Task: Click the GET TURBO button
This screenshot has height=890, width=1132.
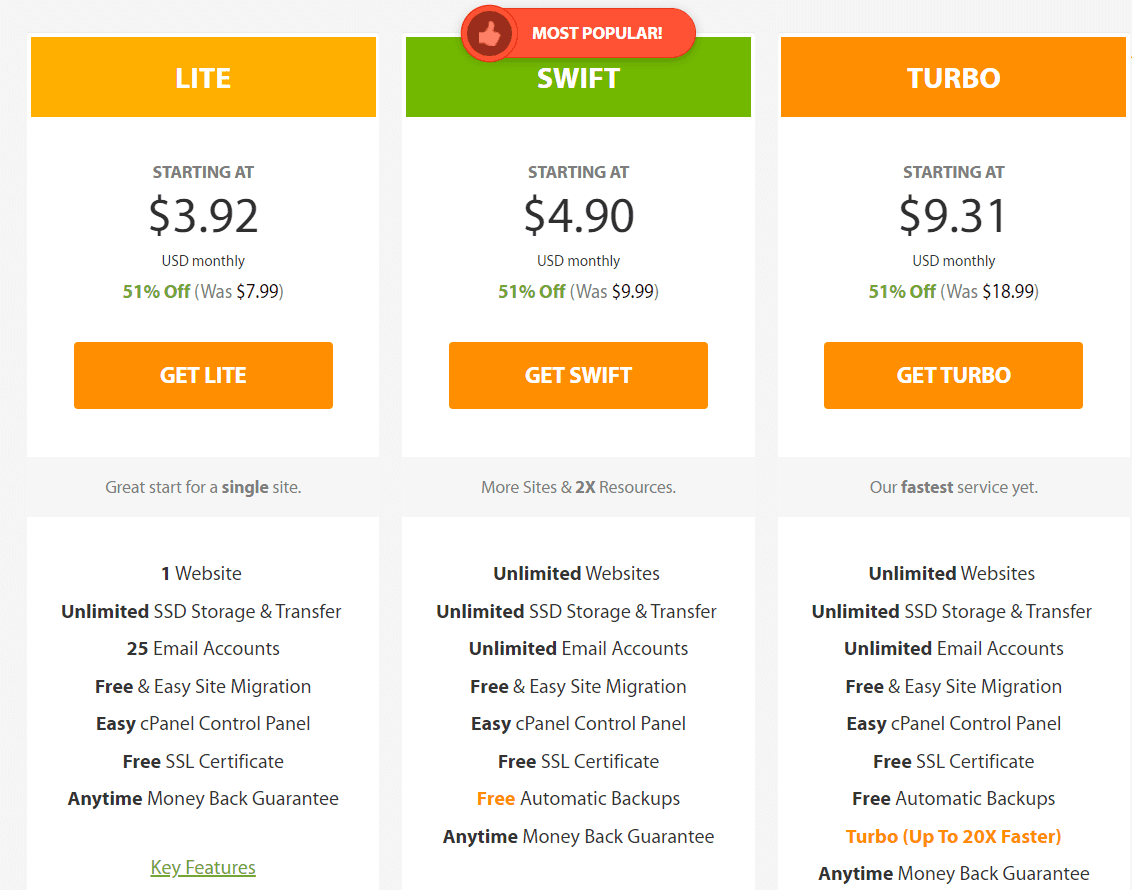Action: [953, 375]
